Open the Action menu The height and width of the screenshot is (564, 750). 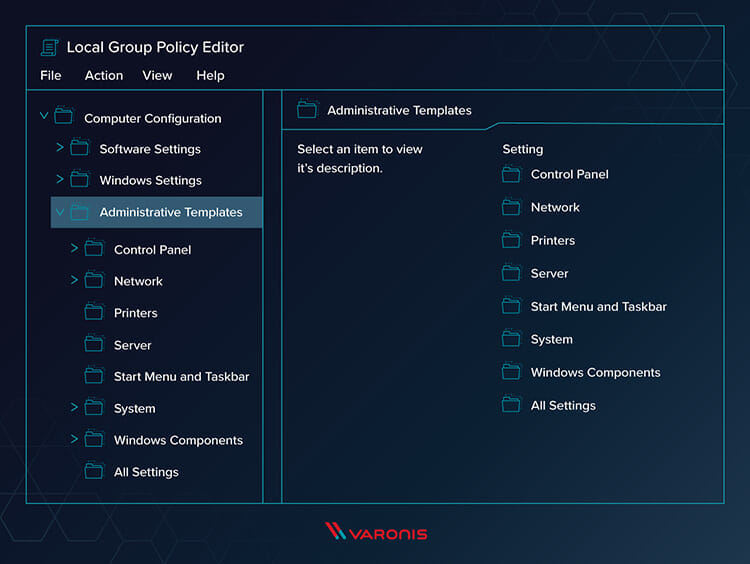pyautogui.click(x=104, y=76)
